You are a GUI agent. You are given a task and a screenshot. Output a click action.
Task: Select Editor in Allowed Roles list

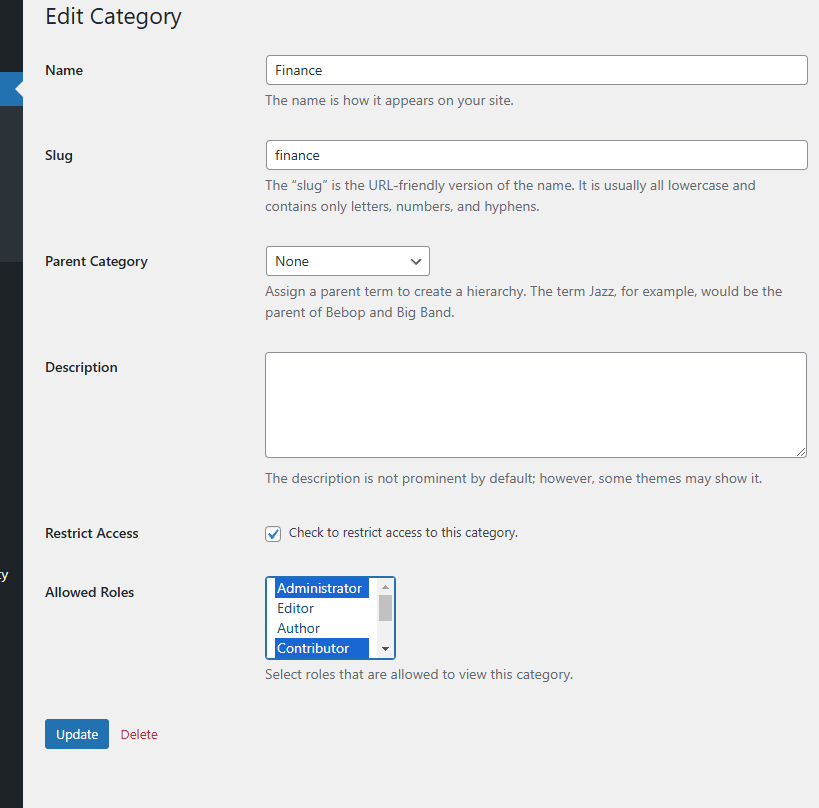pos(296,608)
